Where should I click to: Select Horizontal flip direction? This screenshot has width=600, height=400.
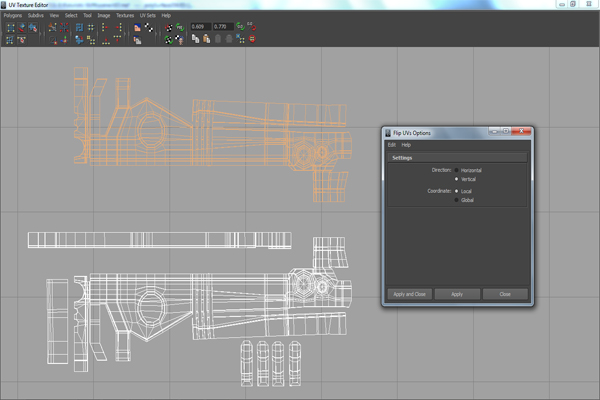tap(457, 170)
